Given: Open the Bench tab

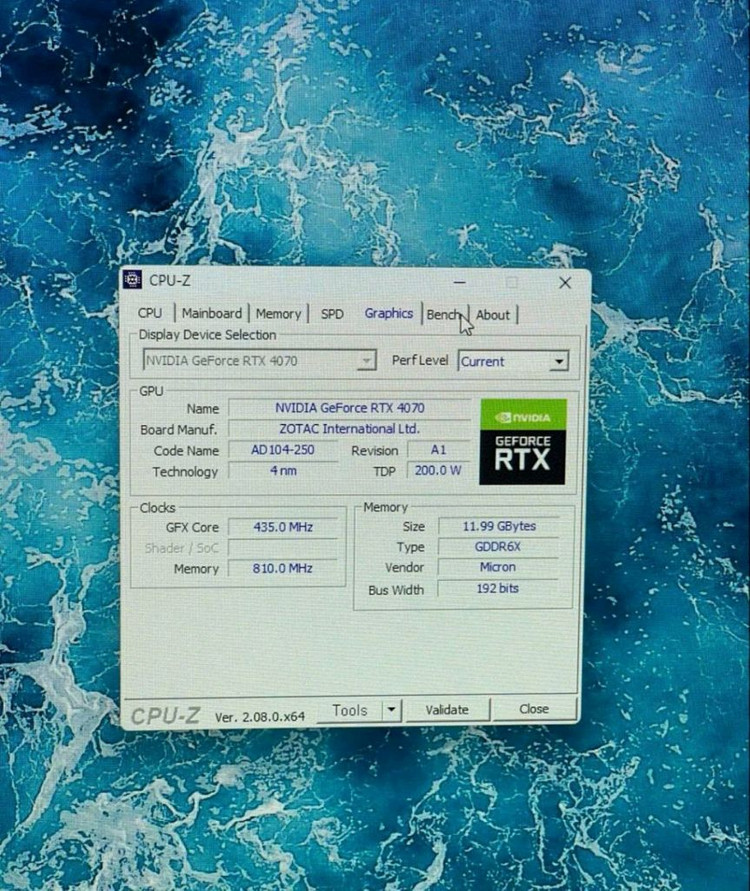Looking at the screenshot, I should point(444,314).
